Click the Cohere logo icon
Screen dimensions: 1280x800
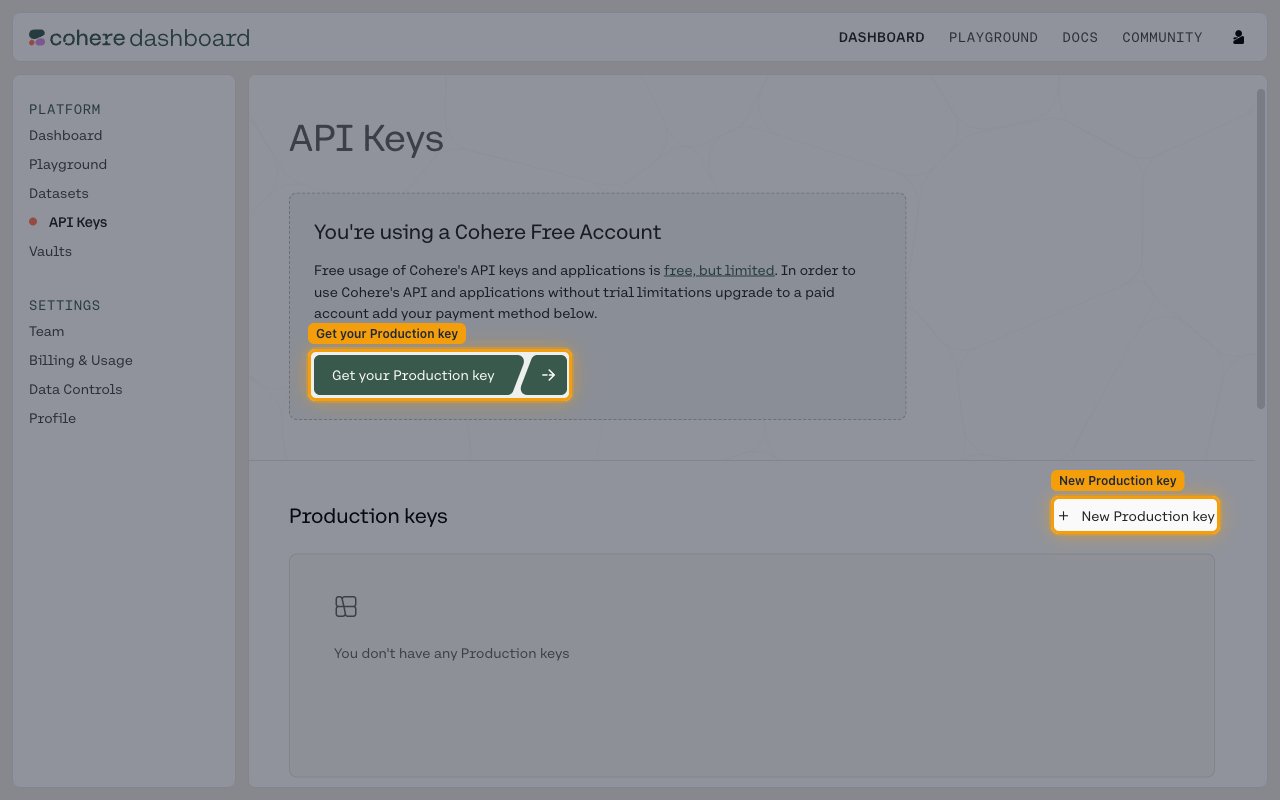point(37,38)
